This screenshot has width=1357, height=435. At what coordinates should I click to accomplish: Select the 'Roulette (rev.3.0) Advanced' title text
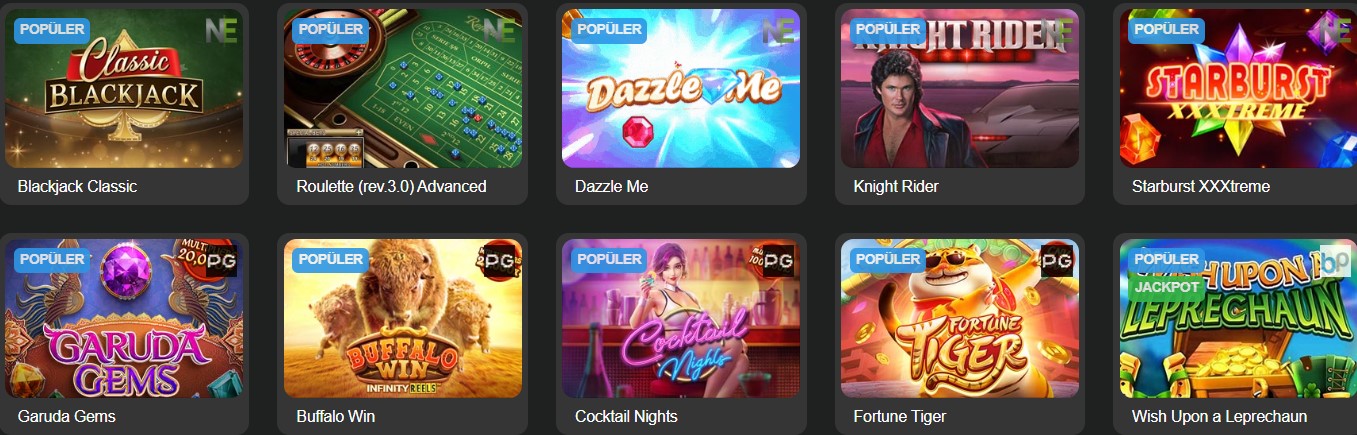click(391, 186)
